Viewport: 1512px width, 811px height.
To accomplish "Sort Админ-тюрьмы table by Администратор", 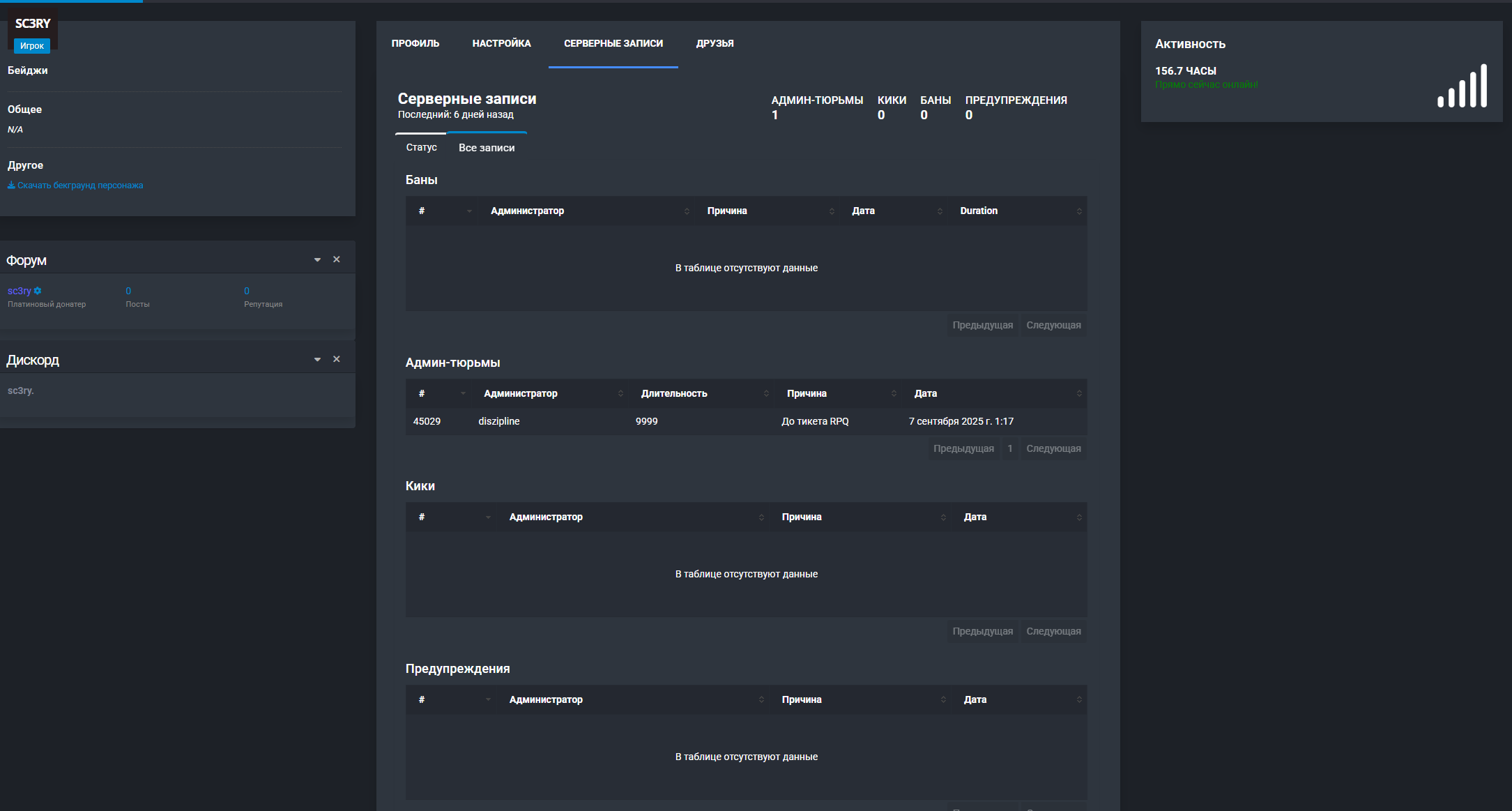I will [x=551, y=393].
